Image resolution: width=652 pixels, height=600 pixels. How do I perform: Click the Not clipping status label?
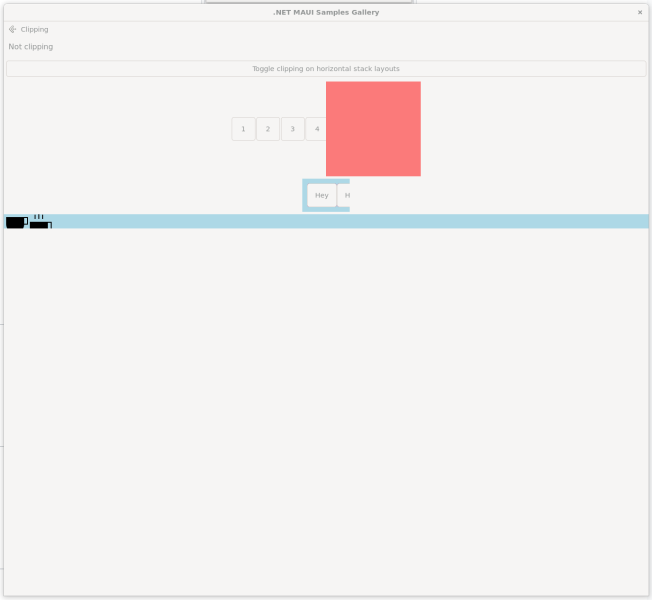pyautogui.click(x=31, y=47)
